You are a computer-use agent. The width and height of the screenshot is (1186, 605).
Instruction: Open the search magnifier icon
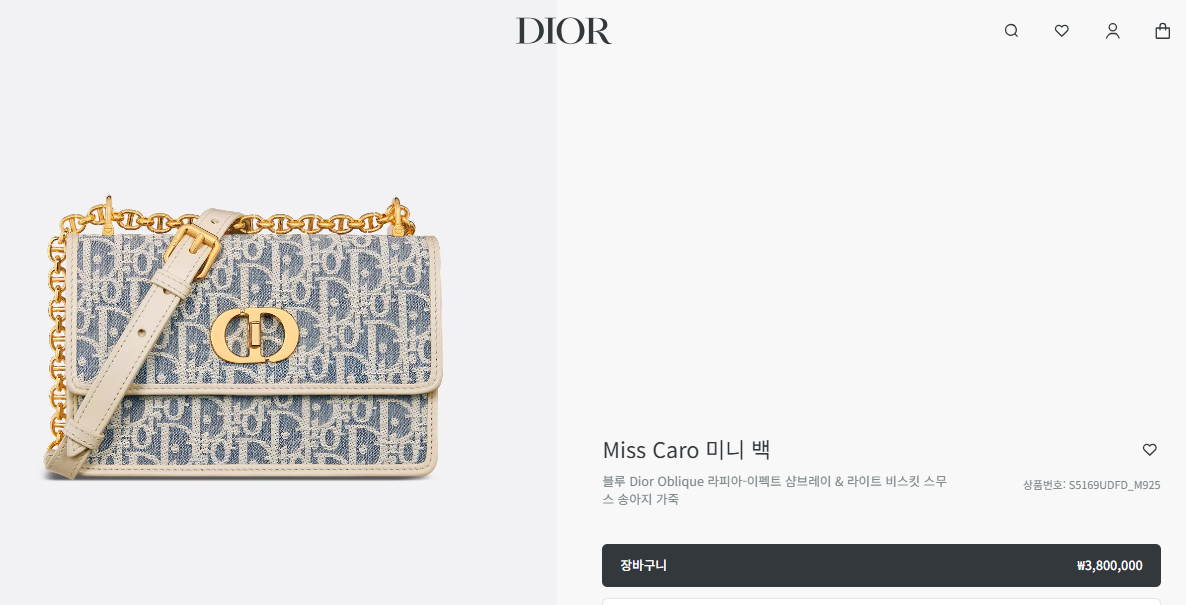click(1011, 31)
